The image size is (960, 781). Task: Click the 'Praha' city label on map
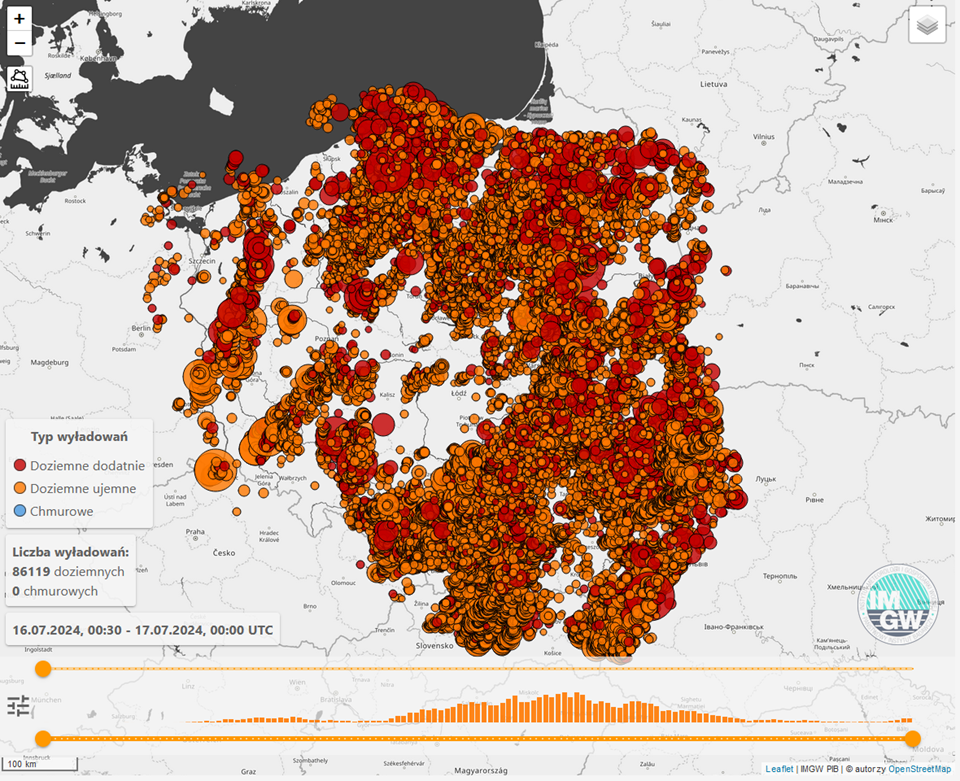click(x=195, y=531)
